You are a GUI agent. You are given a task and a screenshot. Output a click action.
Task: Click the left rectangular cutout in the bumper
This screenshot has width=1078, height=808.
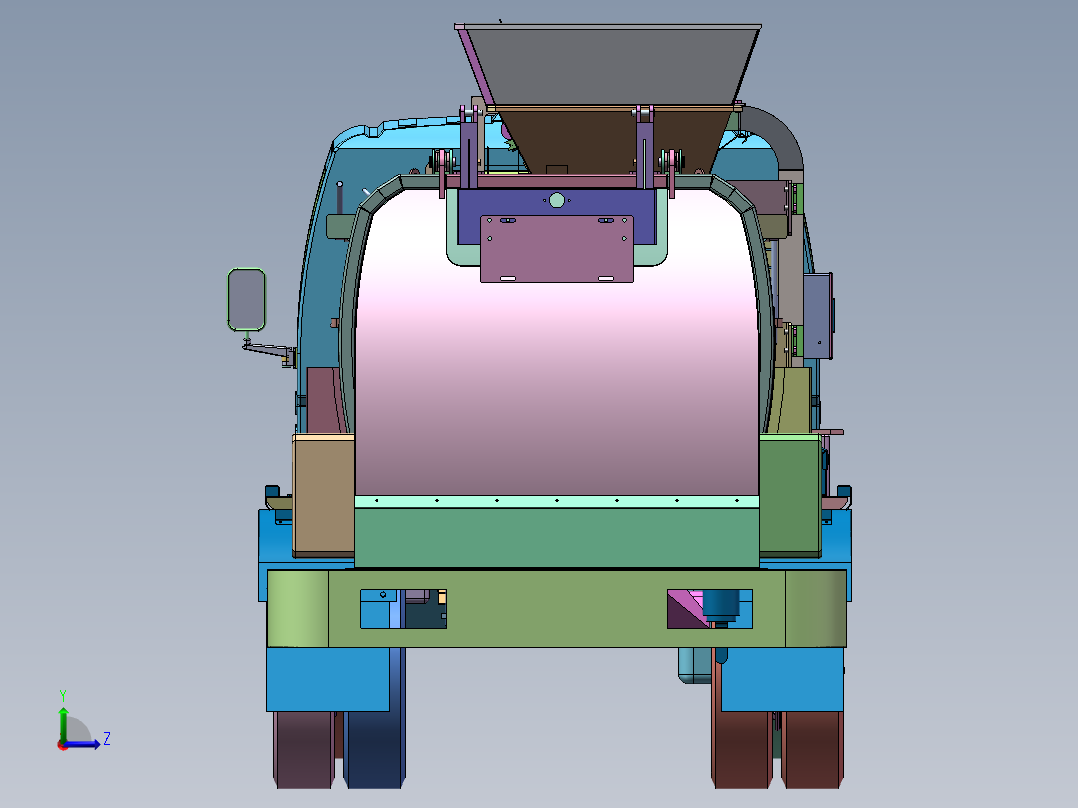pos(404,609)
